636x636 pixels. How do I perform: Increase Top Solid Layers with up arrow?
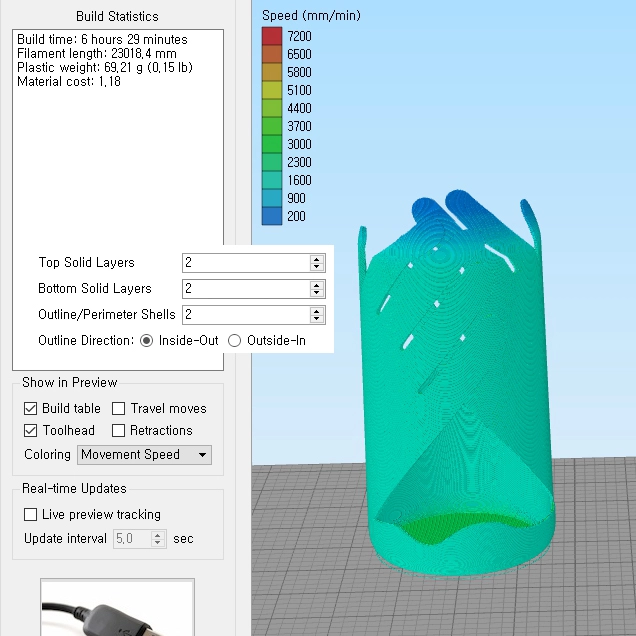pyautogui.click(x=317, y=258)
